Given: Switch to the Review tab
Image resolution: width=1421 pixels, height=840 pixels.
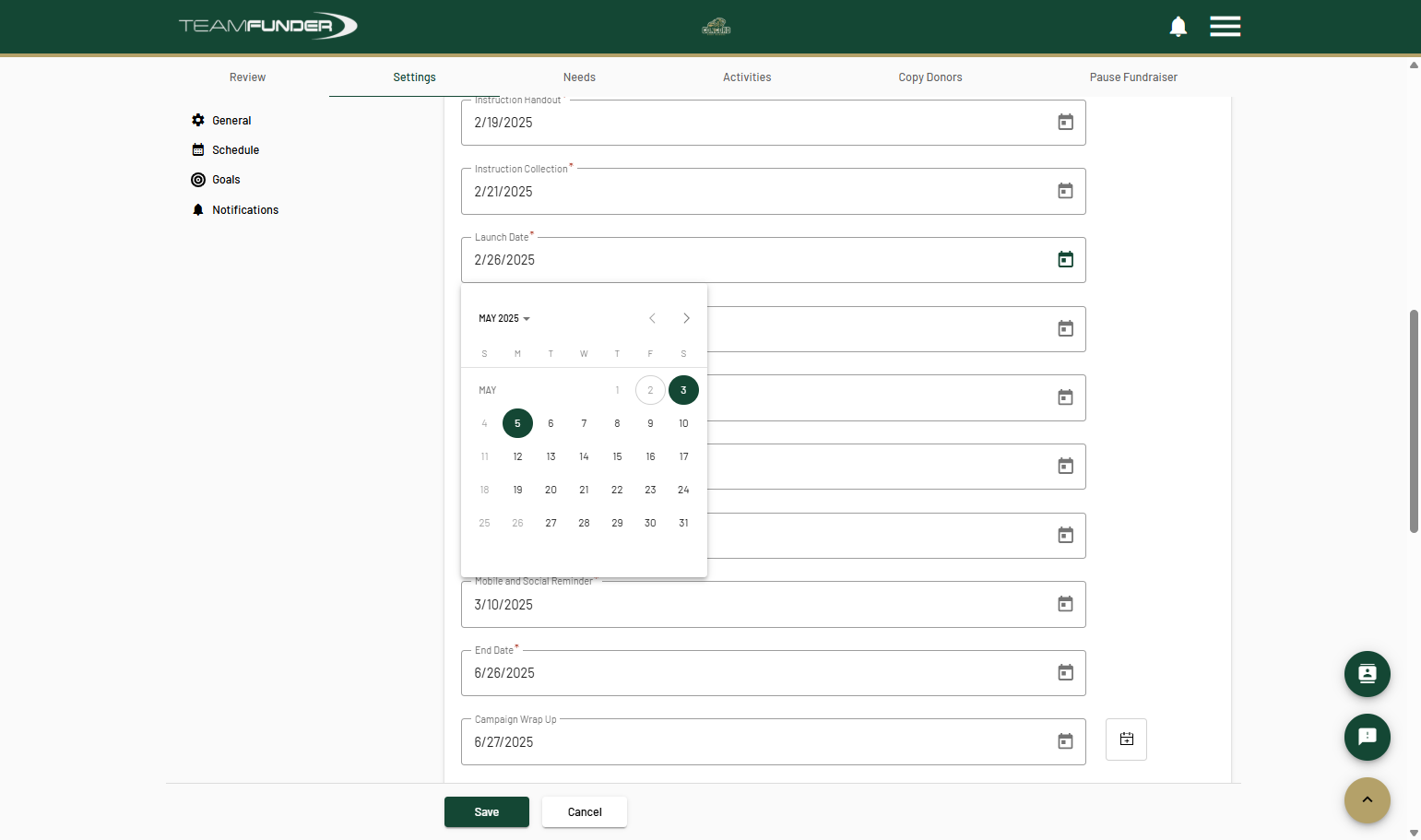Looking at the screenshot, I should coord(247,77).
